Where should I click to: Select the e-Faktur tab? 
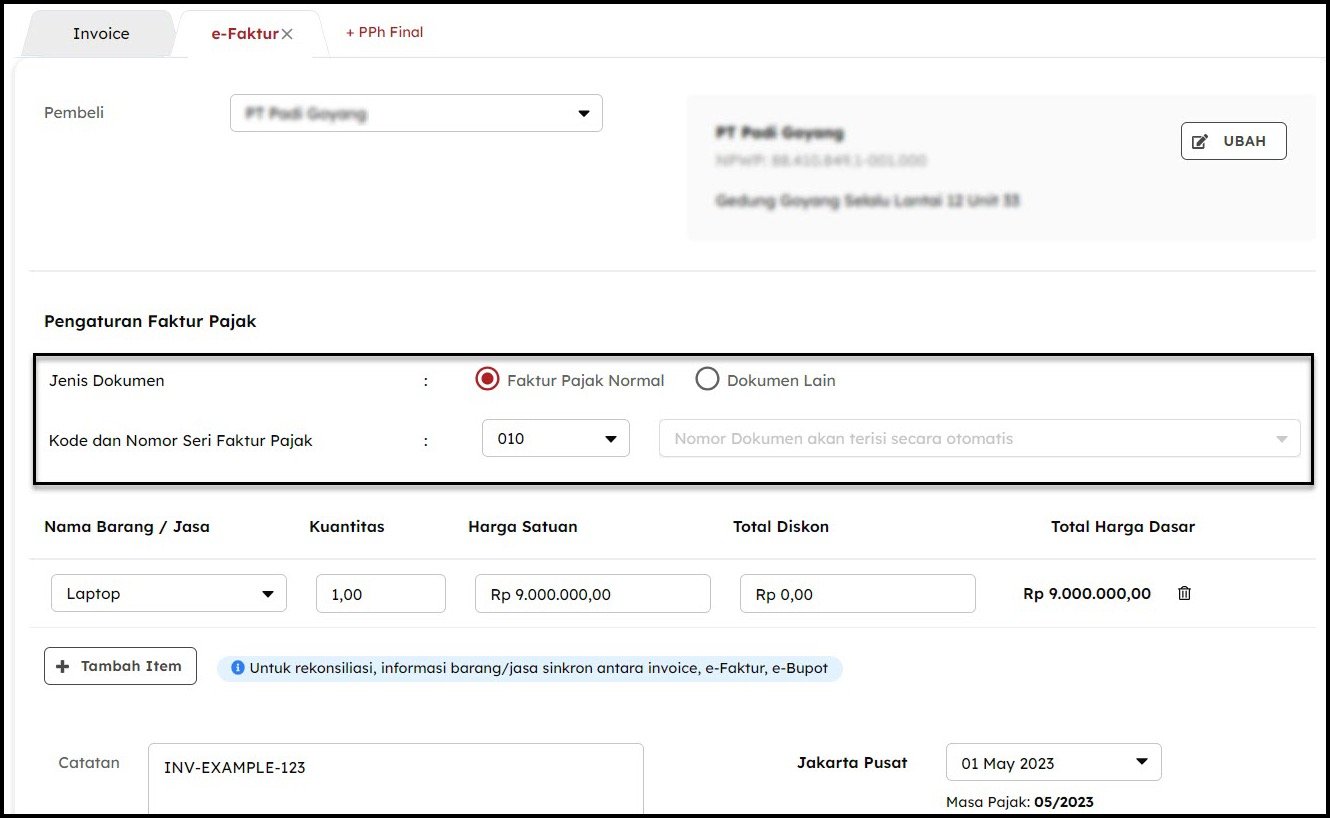(x=243, y=34)
